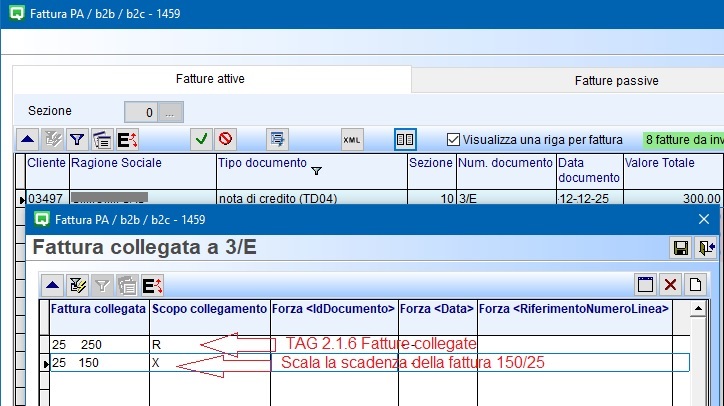Create new row with blank page icon
The width and height of the screenshot is (724, 406).
coord(695,285)
